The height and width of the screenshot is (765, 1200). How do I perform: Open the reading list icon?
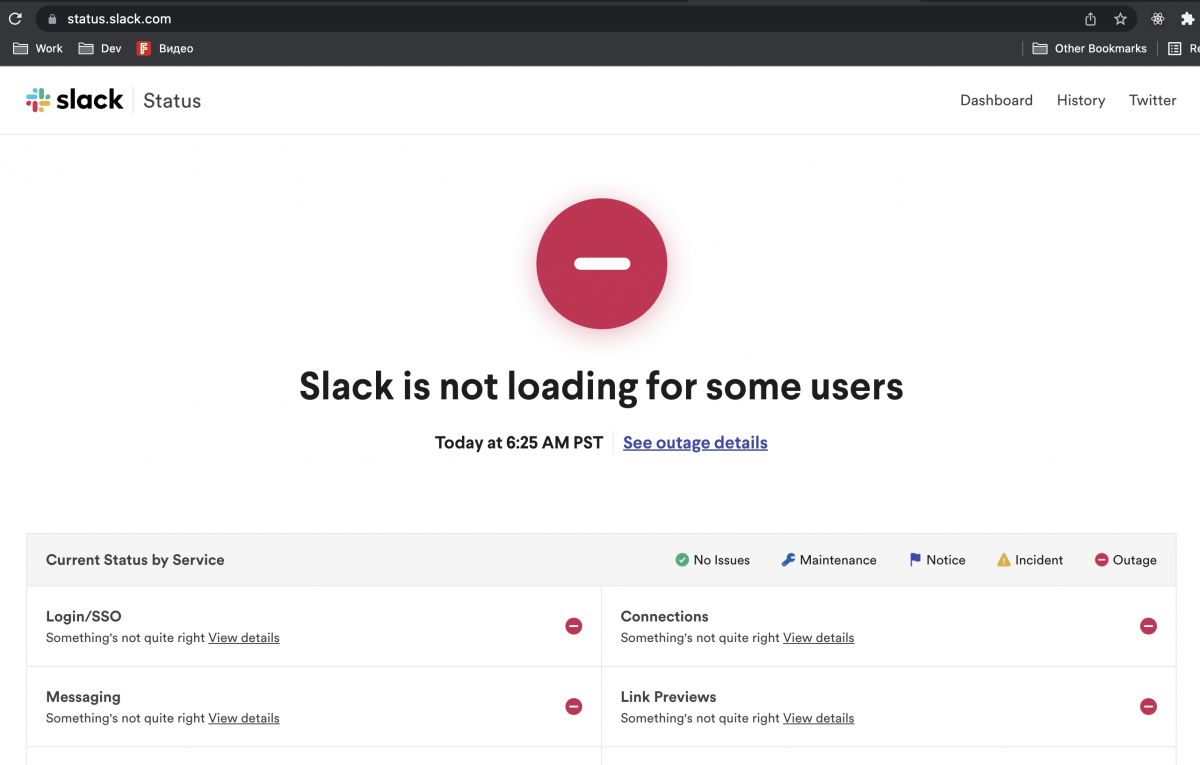pyautogui.click(x=1176, y=48)
